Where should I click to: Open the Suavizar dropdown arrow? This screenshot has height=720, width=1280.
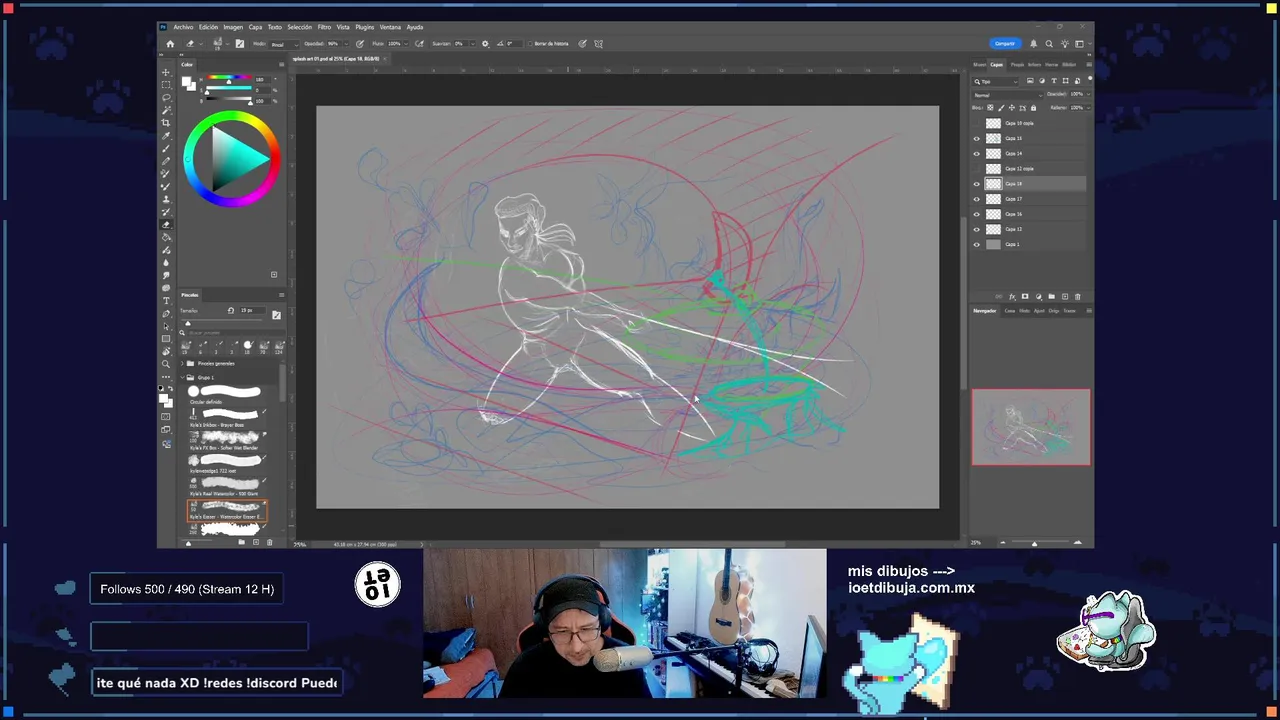(x=472, y=44)
